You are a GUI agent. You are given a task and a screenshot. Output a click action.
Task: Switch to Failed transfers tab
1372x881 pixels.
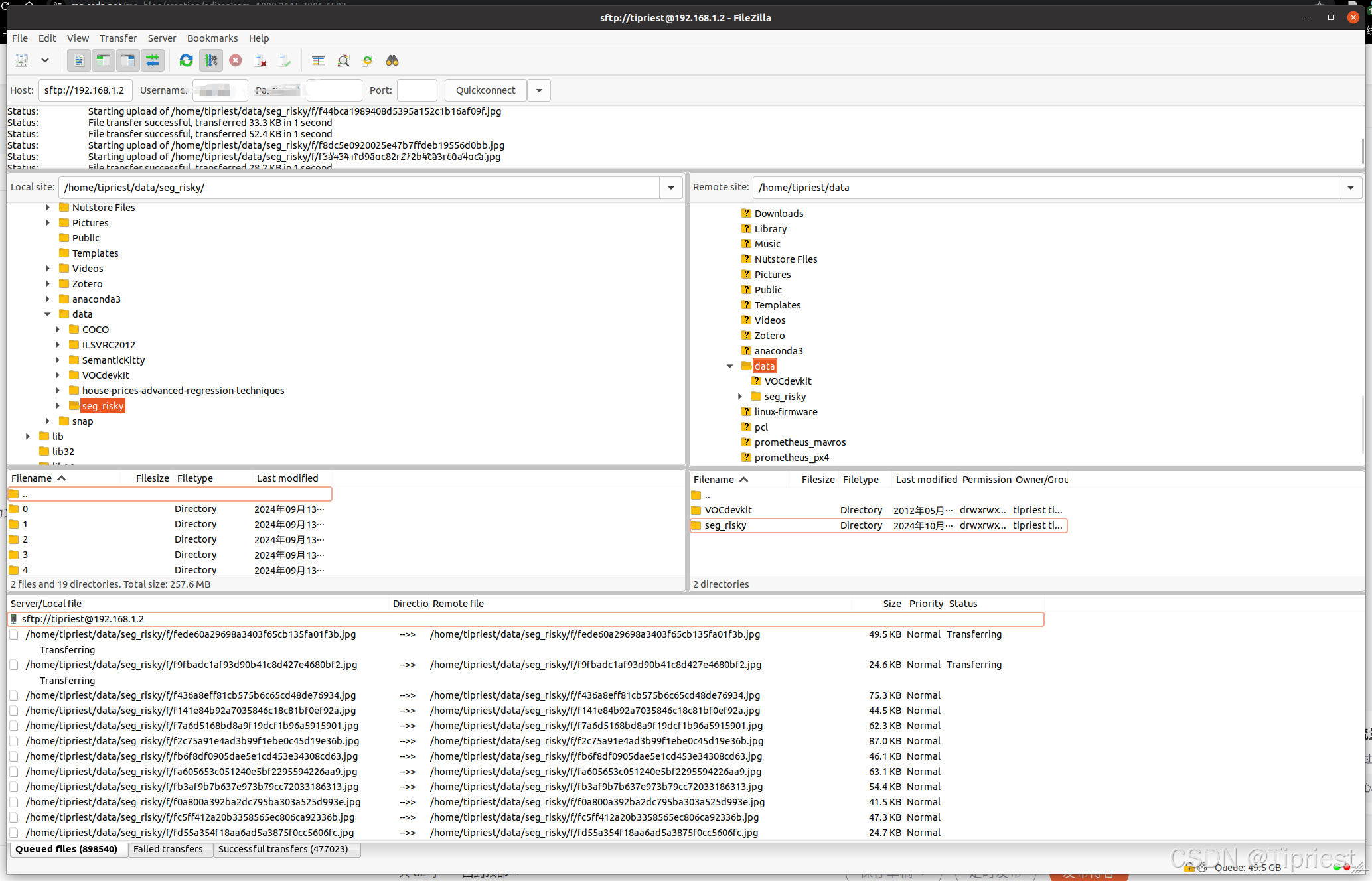pos(168,849)
